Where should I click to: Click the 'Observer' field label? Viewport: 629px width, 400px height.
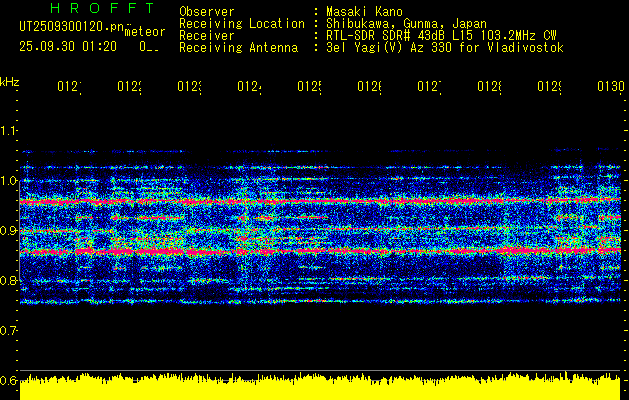point(207,12)
